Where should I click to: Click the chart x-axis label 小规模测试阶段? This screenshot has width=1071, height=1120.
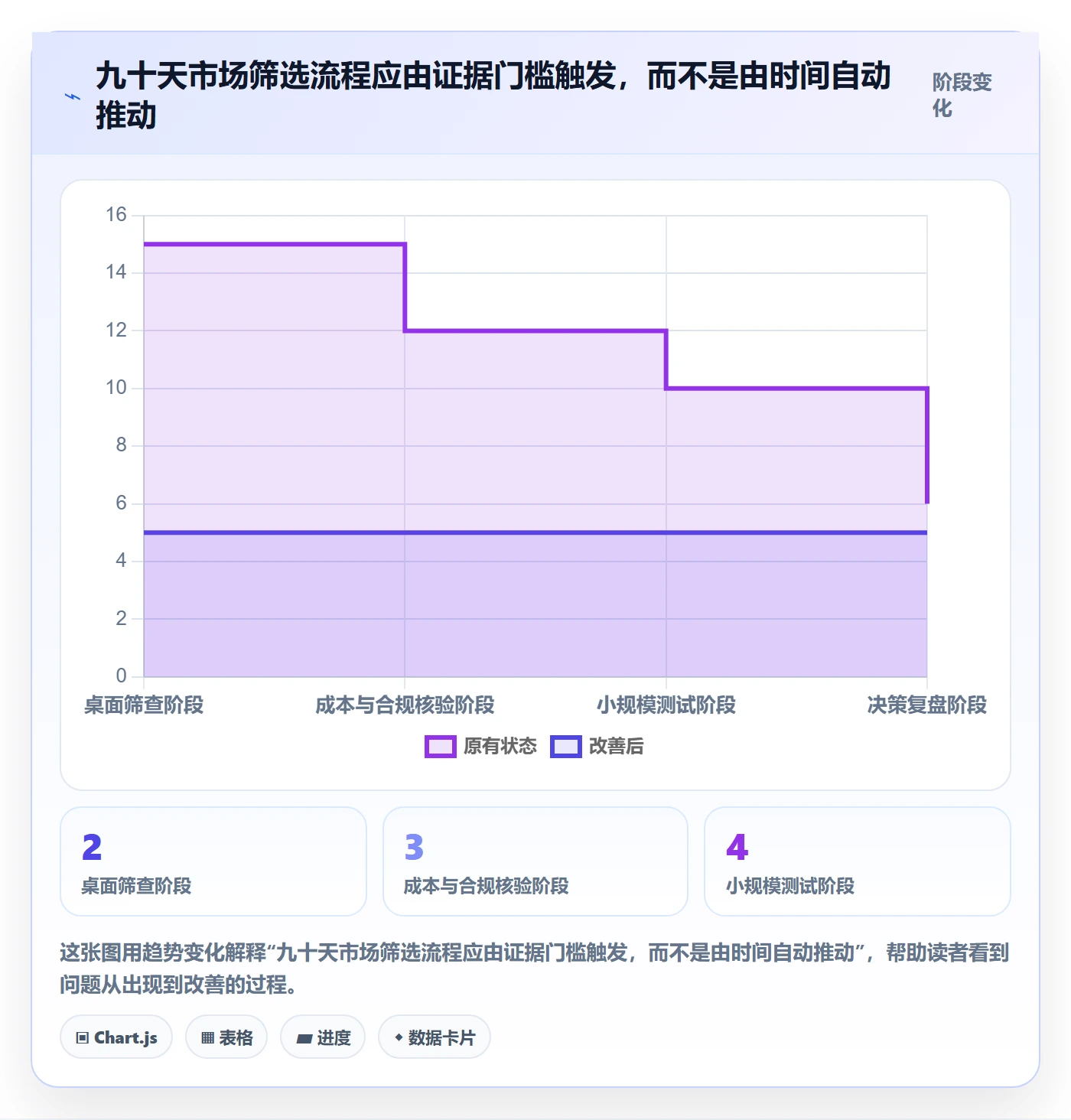click(666, 705)
